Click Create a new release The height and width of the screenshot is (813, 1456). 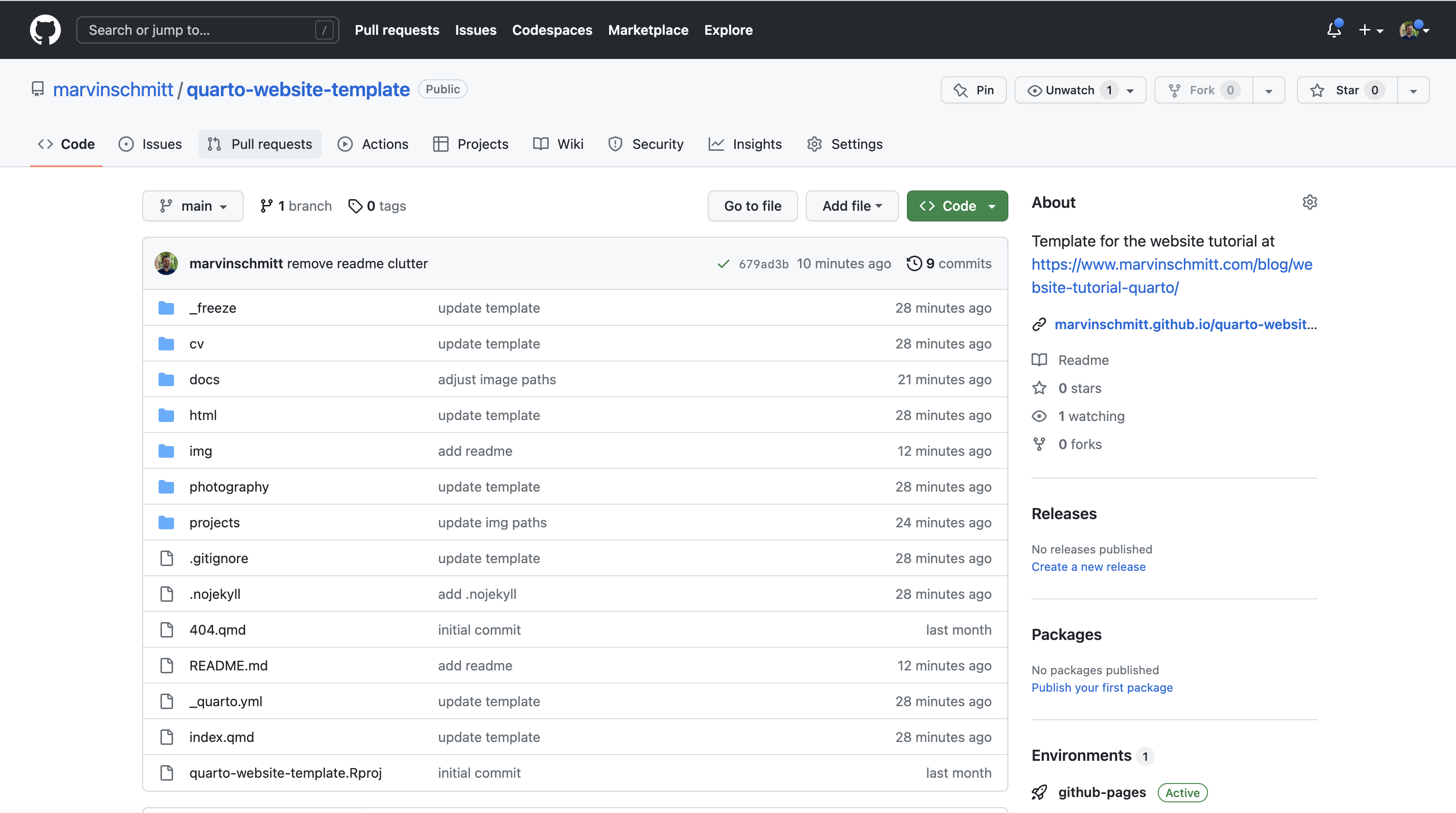click(x=1088, y=566)
